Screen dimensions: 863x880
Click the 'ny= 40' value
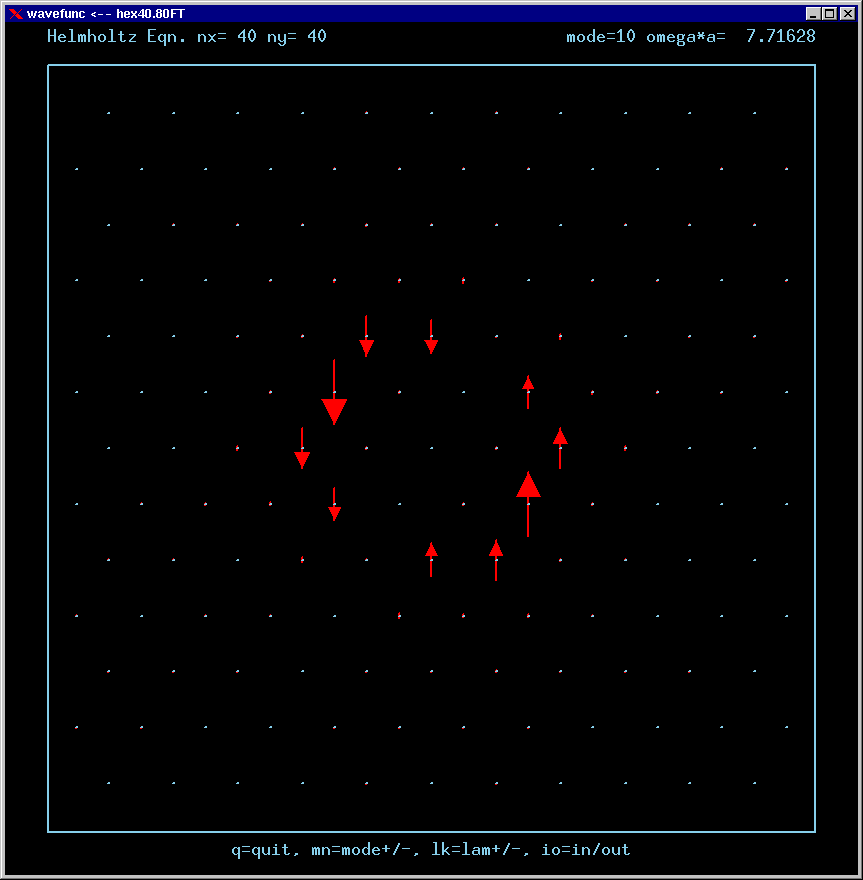[x=297, y=37]
